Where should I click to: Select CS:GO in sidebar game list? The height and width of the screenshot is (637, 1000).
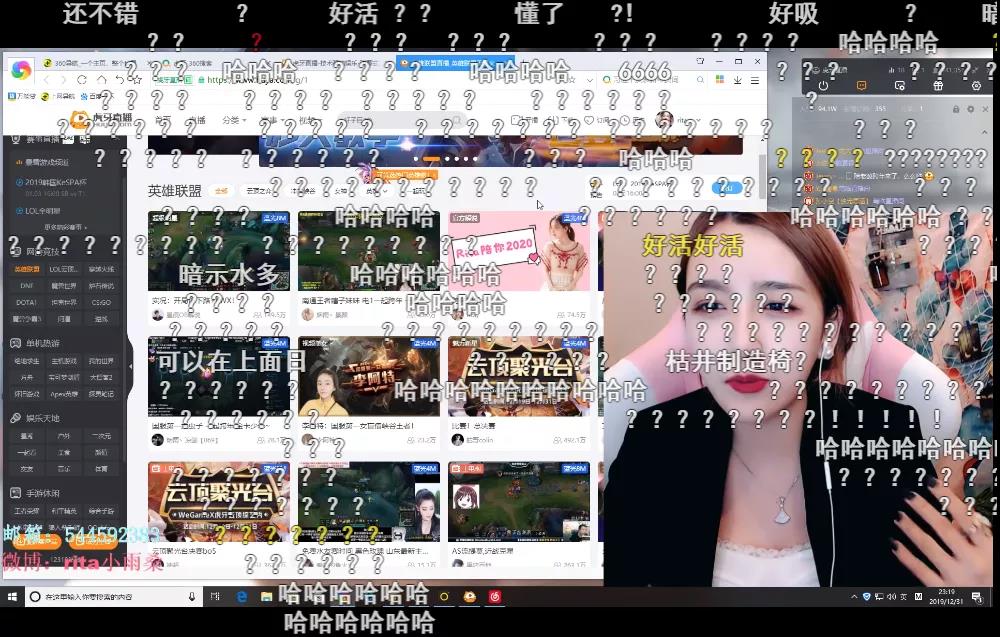coord(101,302)
